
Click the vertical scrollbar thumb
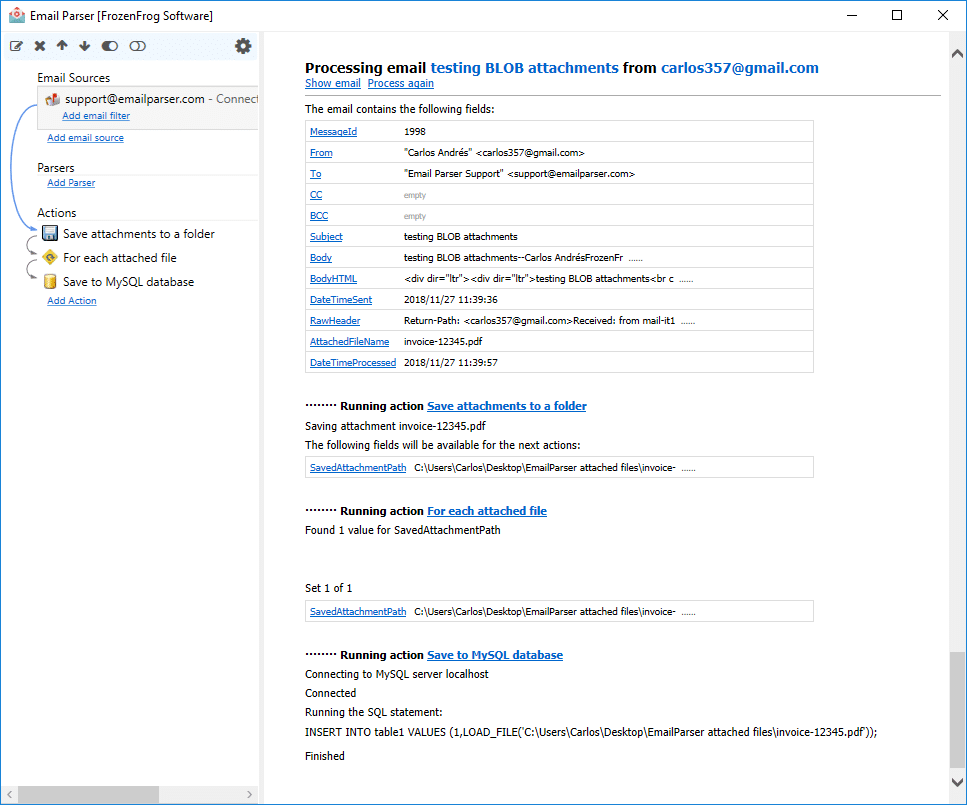click(x=958, y=709)
